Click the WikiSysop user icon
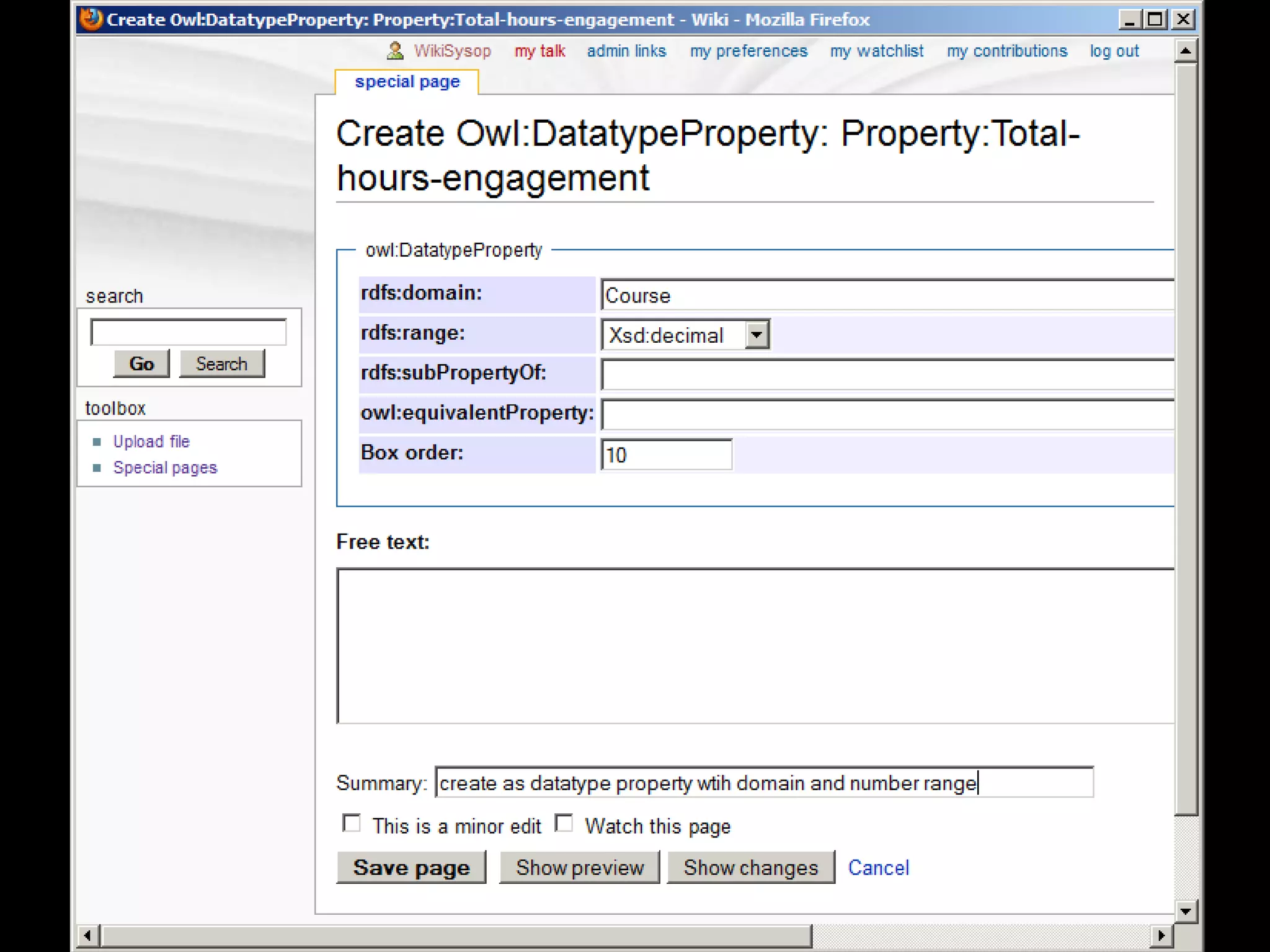 point(395,50)
